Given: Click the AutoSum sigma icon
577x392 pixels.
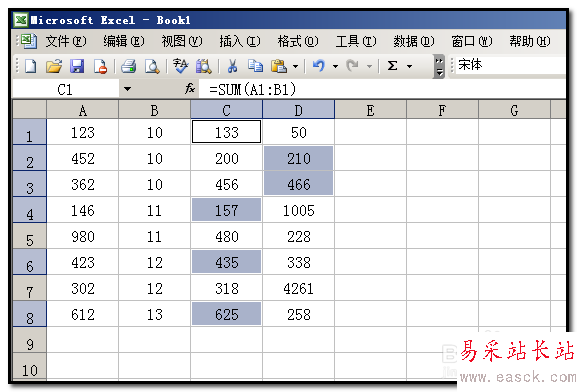Looking at the screenshot, I should point(393,66).
